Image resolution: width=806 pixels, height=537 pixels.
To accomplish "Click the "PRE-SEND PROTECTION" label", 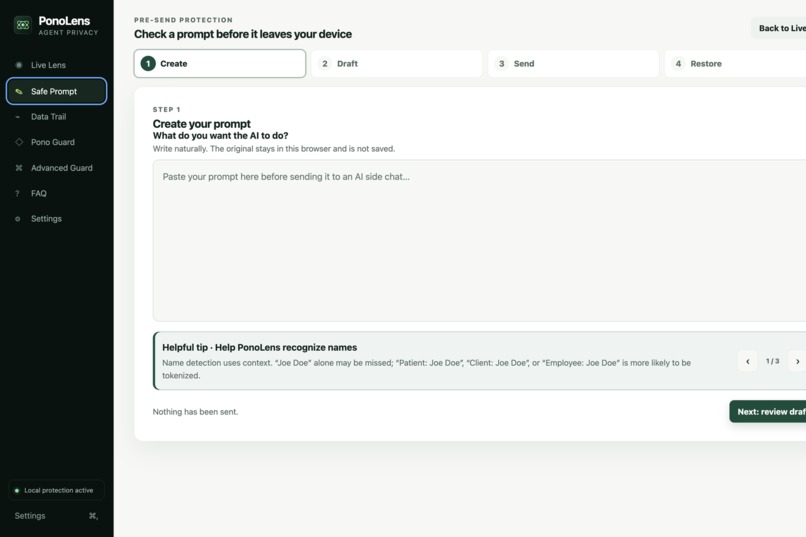I will click(184, 20).
